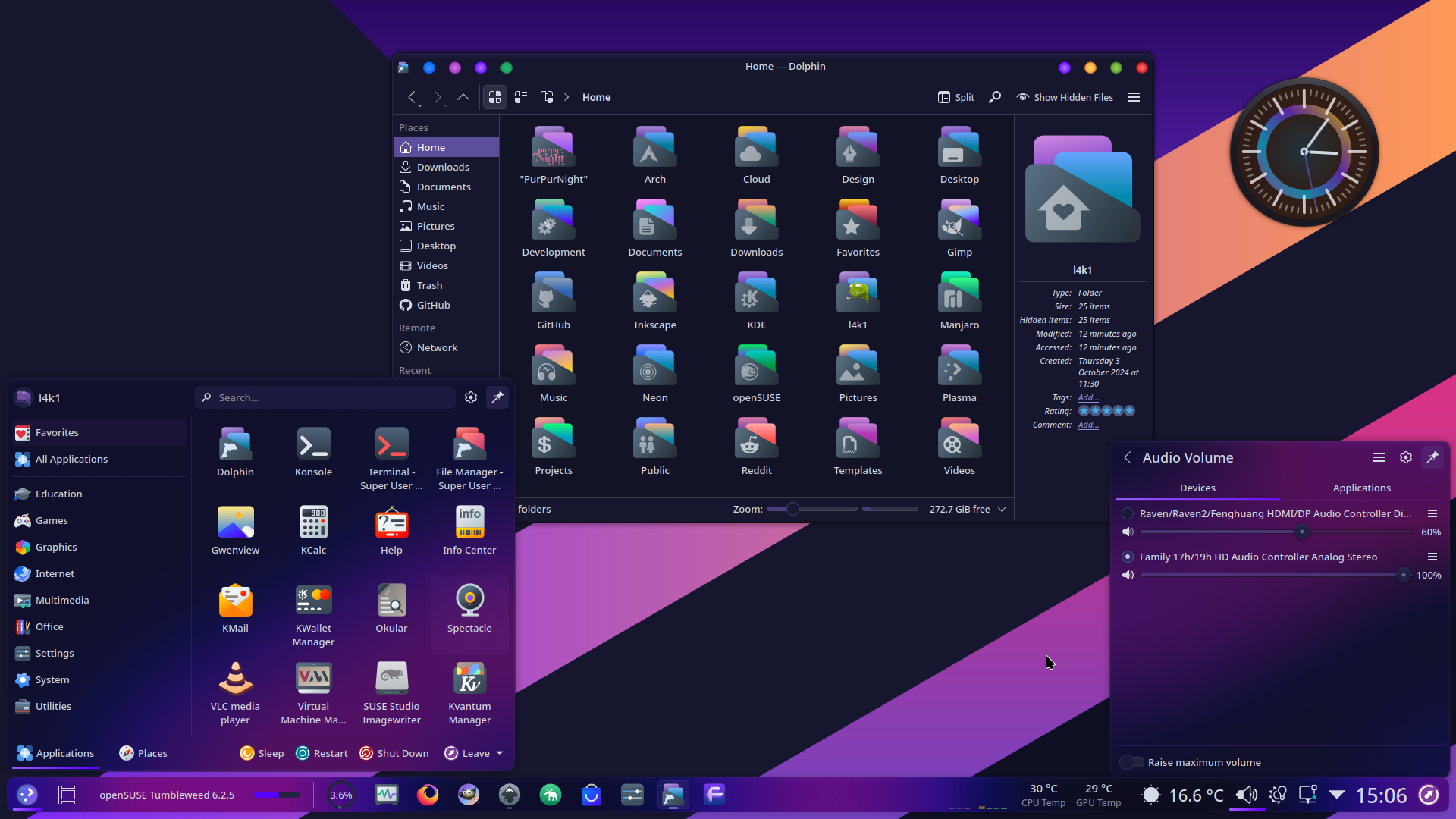This screenshot has height=819, width=1456.
Task: Open the Projects folder in Dolphin
Action: click(554, 447)
